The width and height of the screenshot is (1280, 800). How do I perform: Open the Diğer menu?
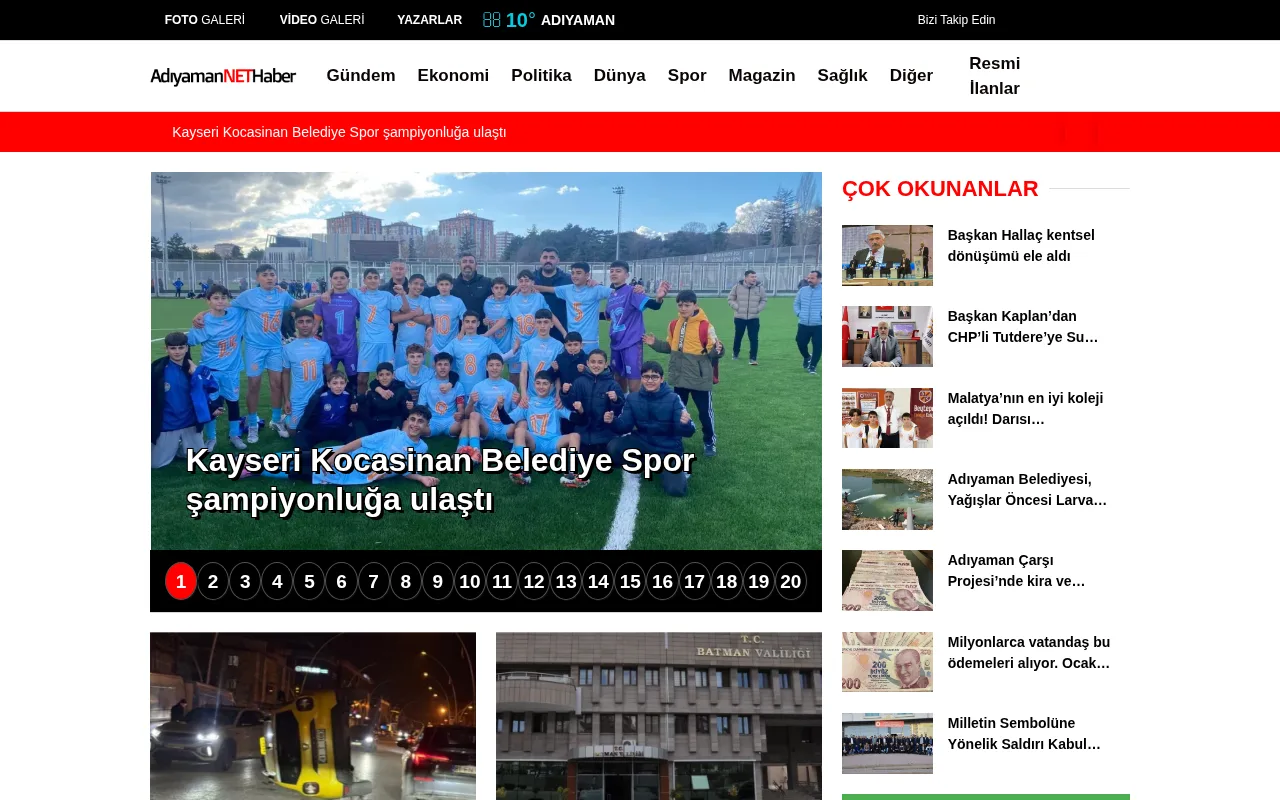[911, 75]
